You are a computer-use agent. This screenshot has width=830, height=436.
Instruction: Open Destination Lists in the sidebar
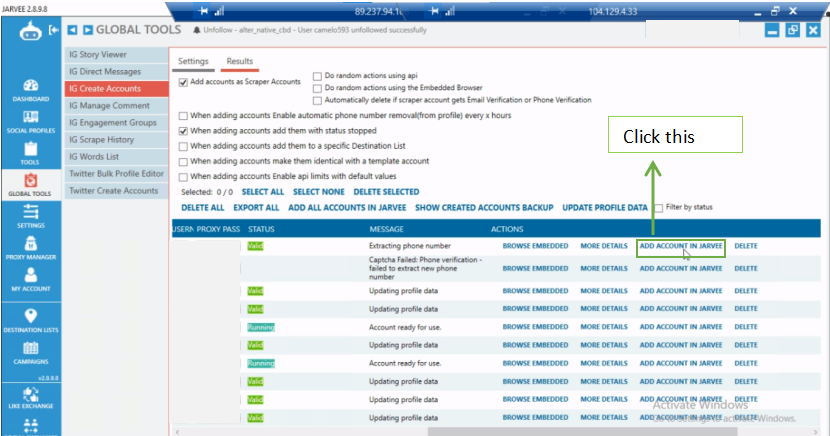31,321
